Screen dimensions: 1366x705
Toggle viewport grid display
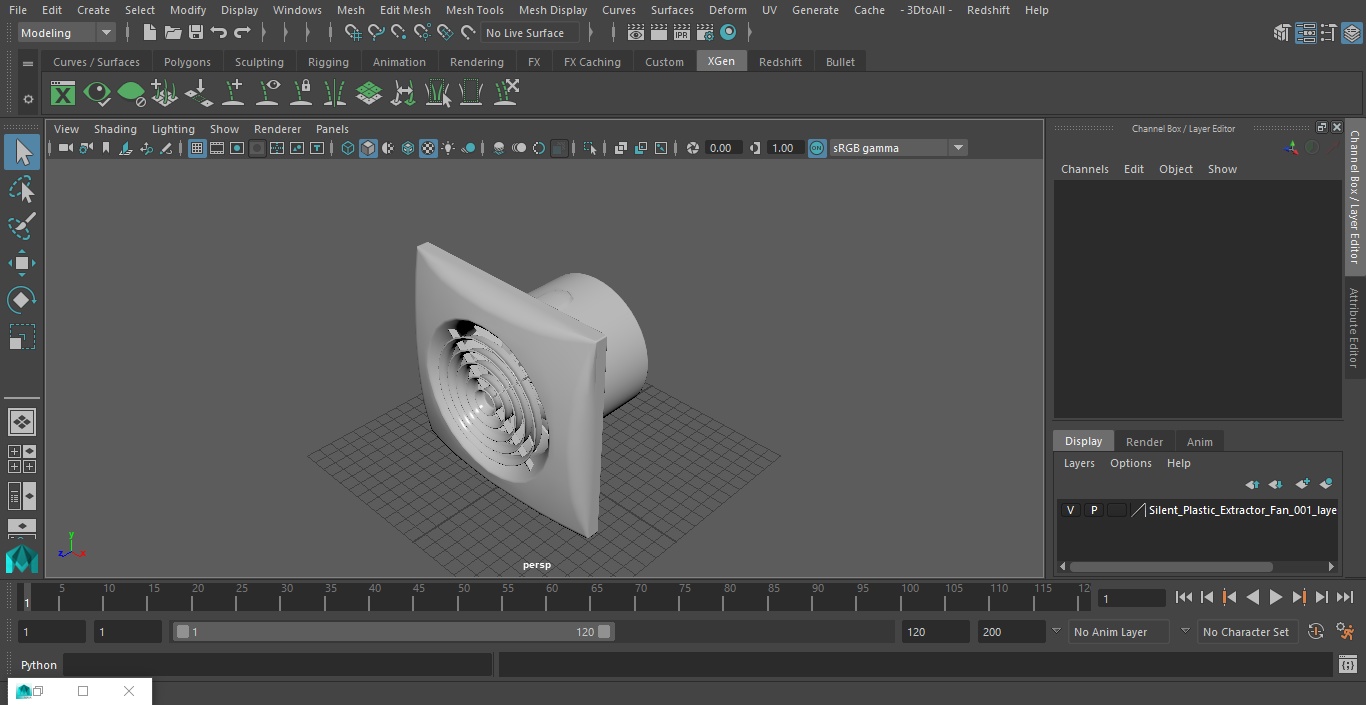(197, 148)
